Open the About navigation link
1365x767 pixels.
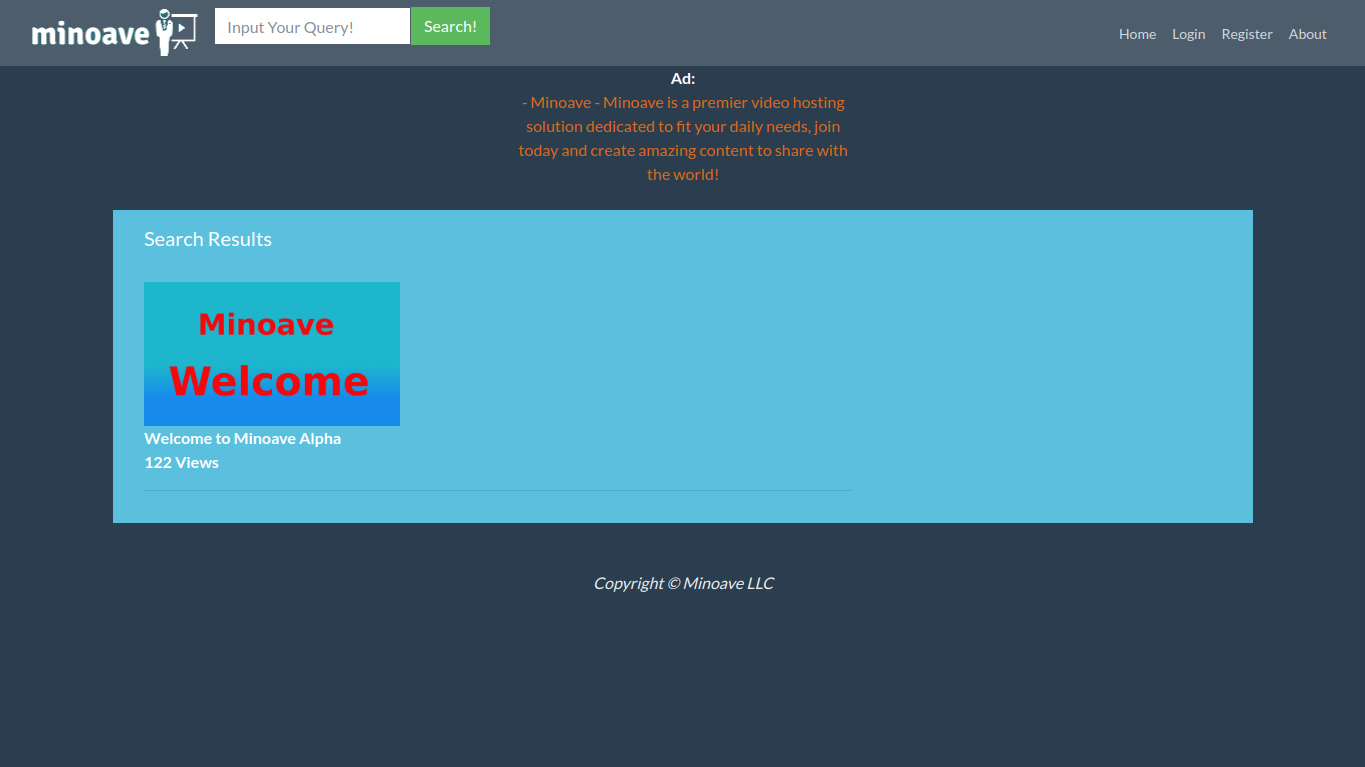(1307, 34)
